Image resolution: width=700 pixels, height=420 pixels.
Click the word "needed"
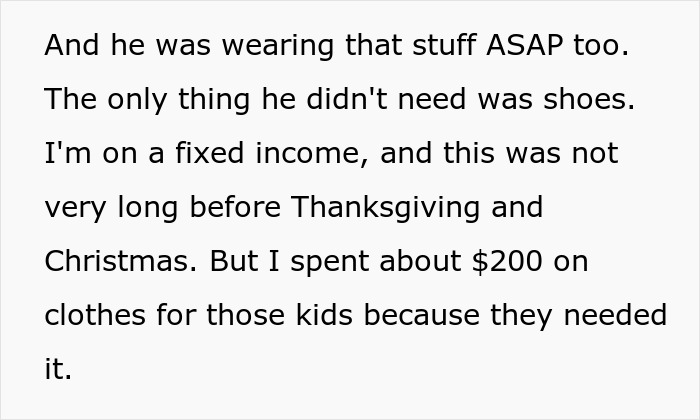click(x=615, y=315)
